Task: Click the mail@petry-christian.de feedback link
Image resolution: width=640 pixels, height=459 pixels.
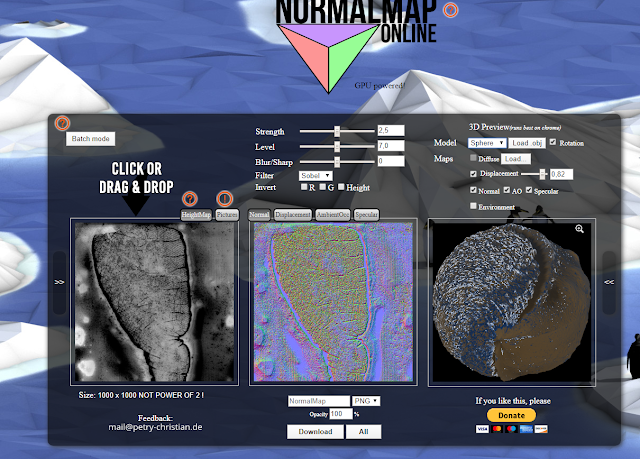Action: (155, 427)
